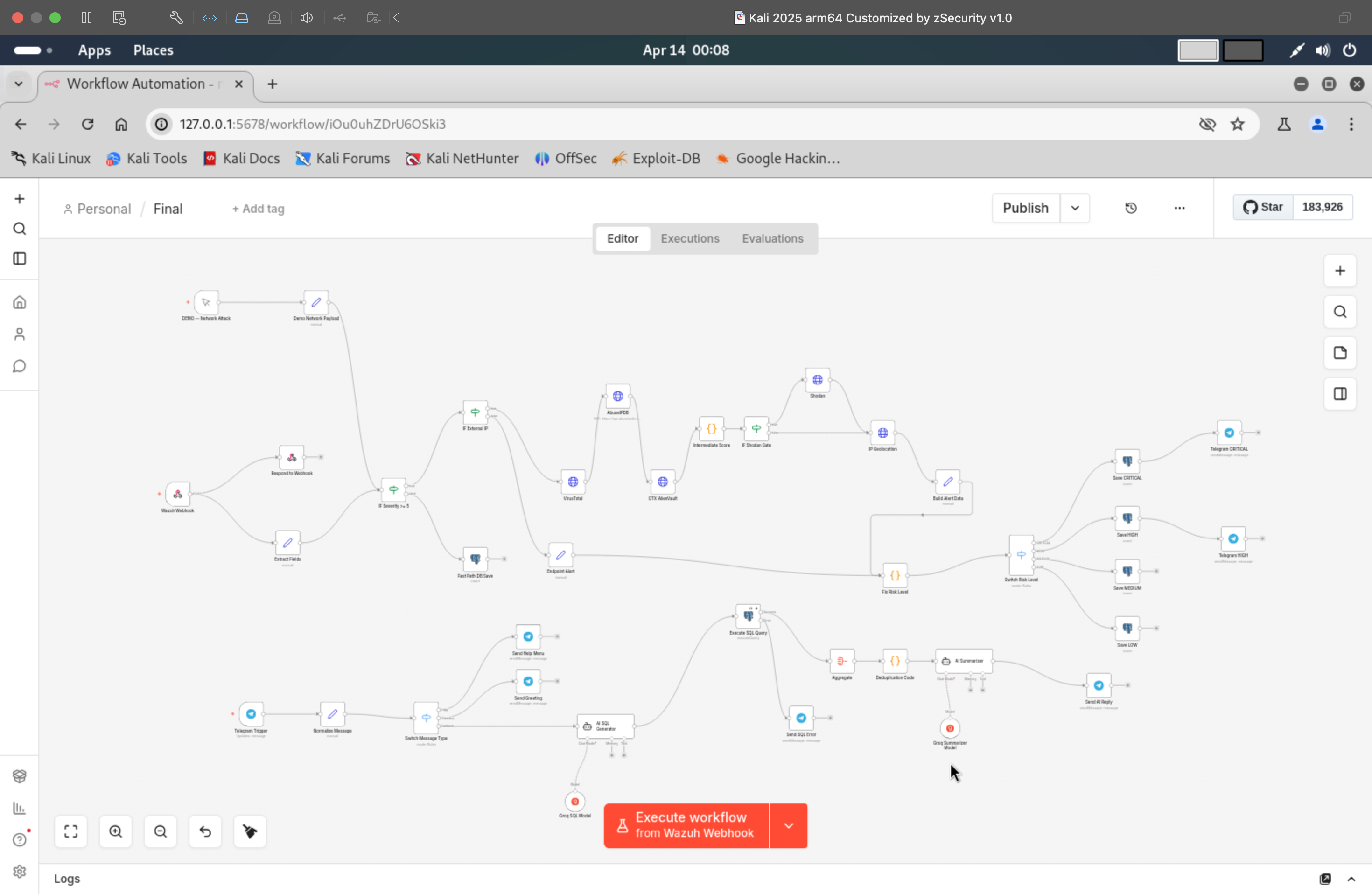Add sticky note from right panel
Image resolution: width=1372 pixels, height=894 pixels.
pos(1340,353)
